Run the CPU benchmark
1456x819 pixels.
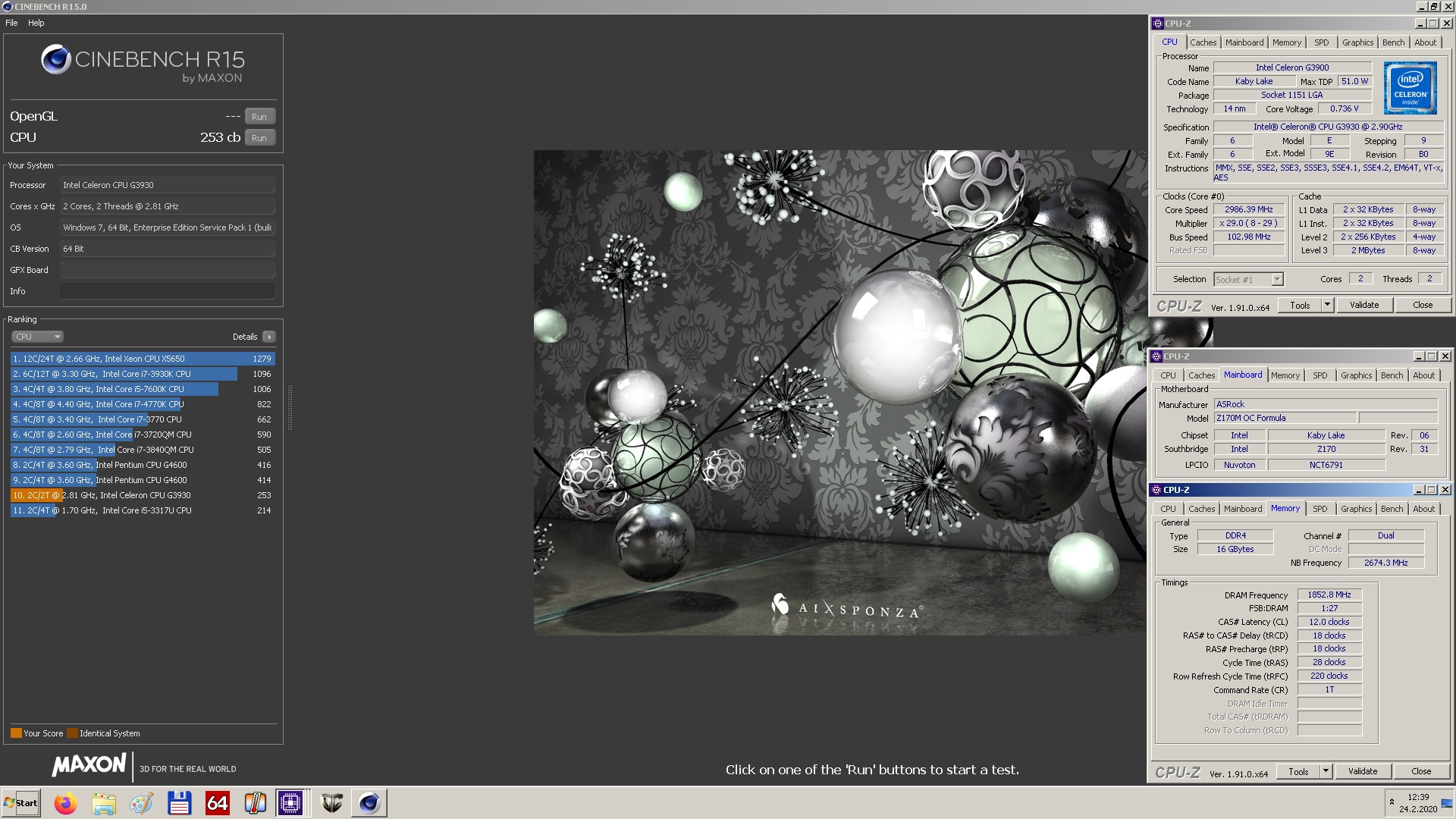coord(259,138)
